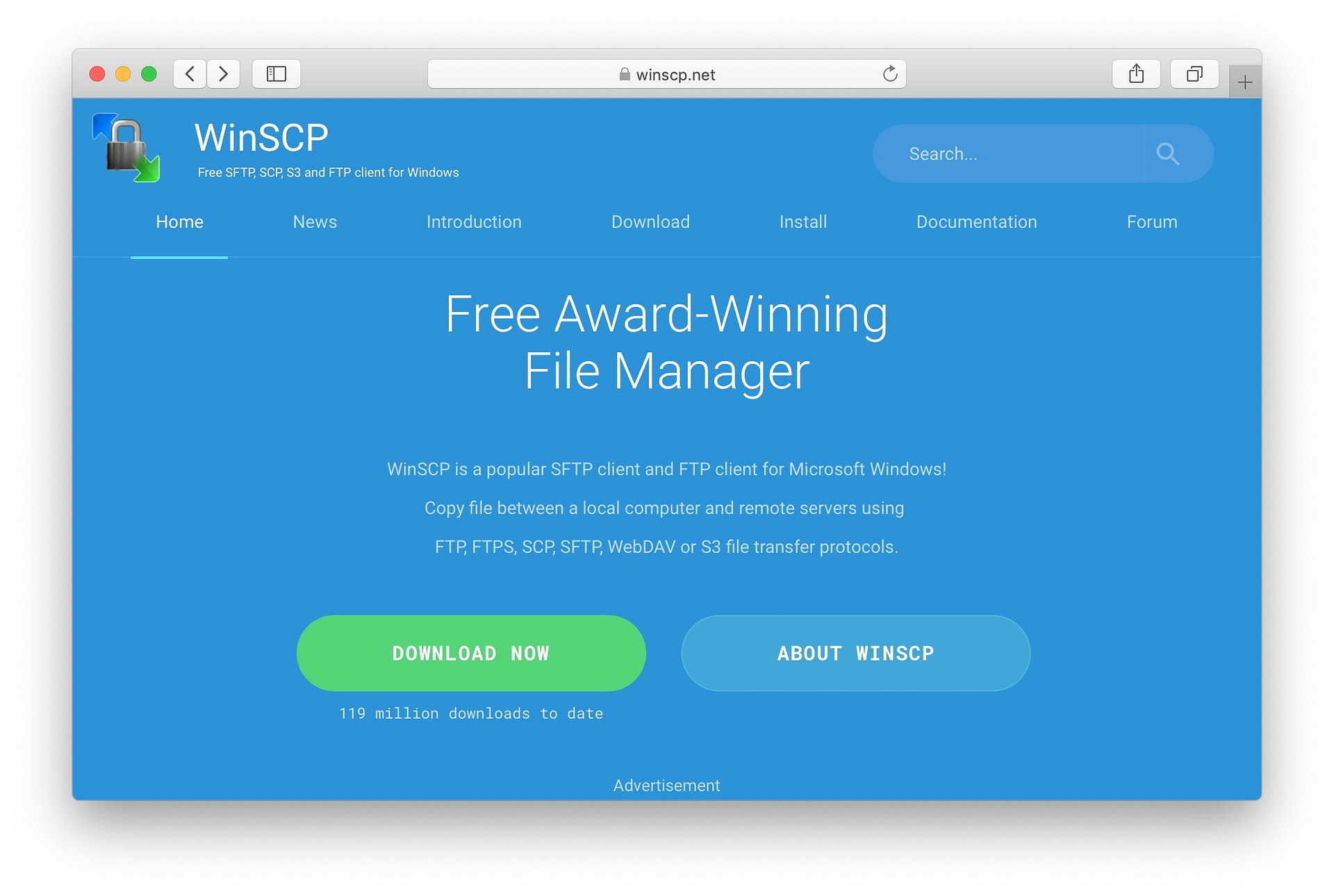The image size is (1334, 896).
Task: Click the Download navigation link
Action: point(650,221)
